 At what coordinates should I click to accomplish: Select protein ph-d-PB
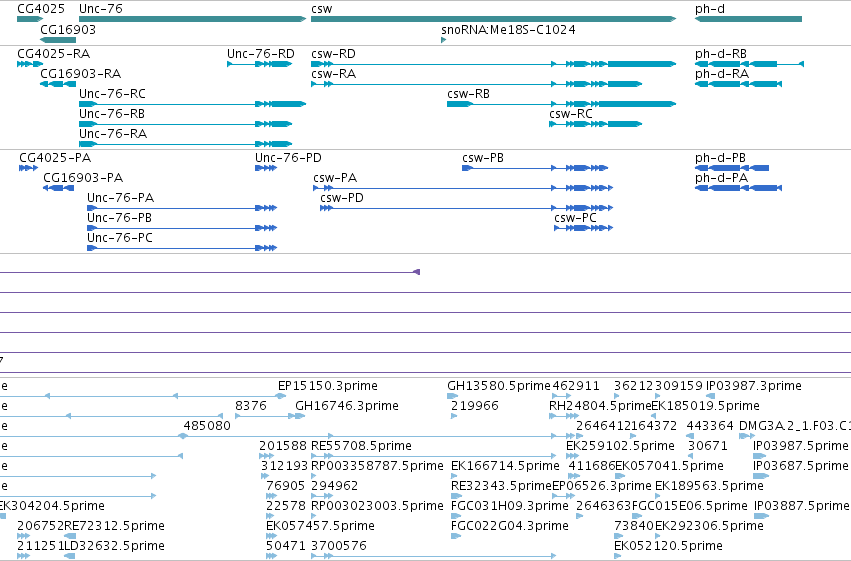(732, 168)
